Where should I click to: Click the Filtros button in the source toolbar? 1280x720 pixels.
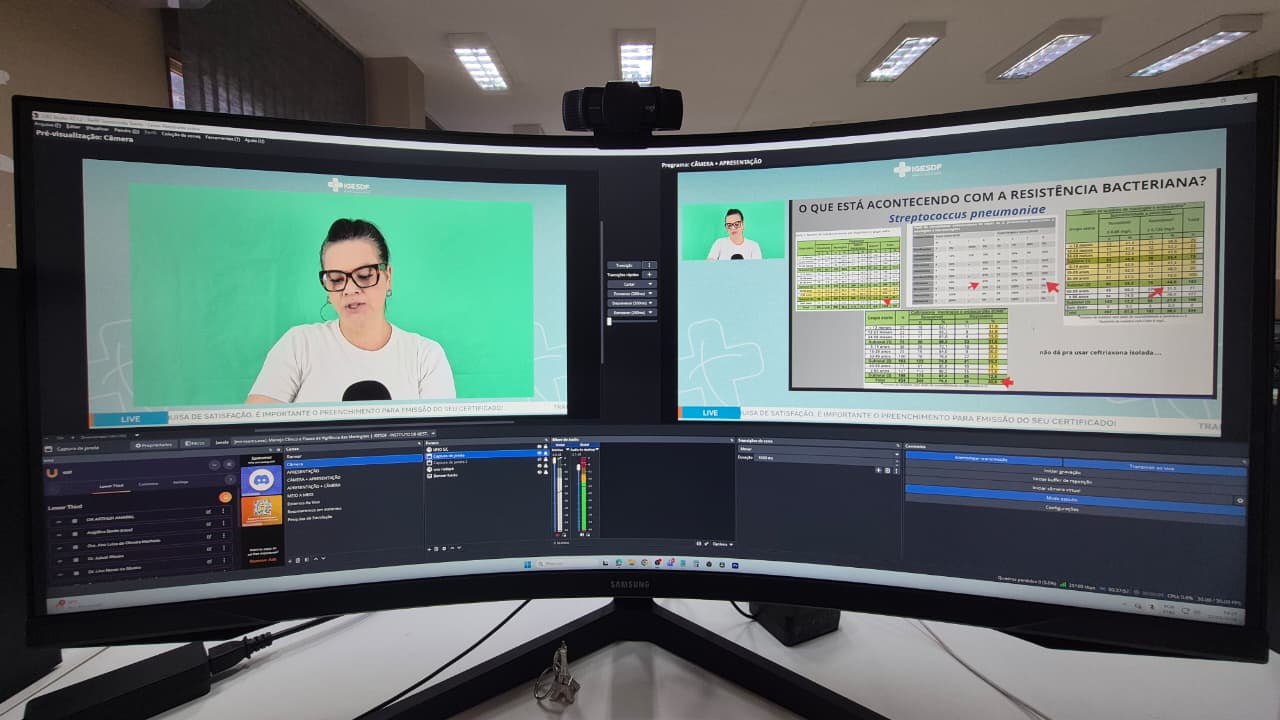coord(195,442)
